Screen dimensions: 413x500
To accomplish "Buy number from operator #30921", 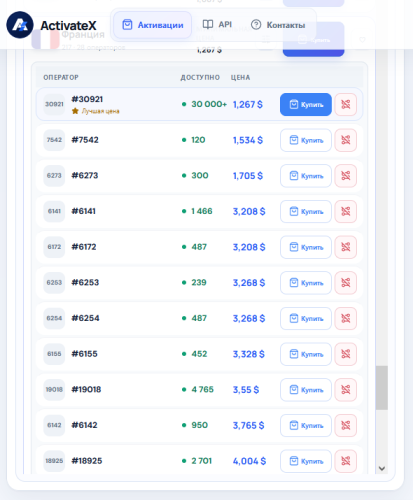I will [306, 105].
